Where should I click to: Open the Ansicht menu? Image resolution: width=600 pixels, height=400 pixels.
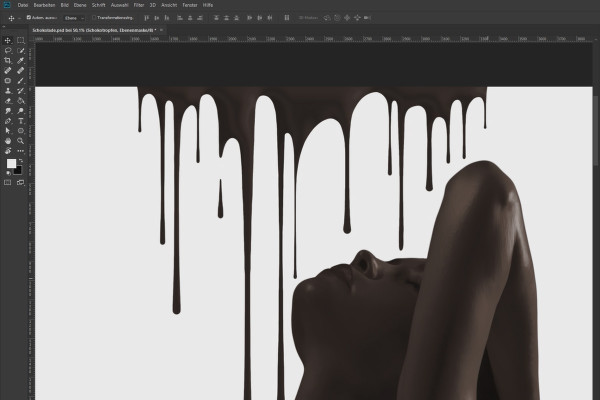pyautogui.click(x=169, y=5)
